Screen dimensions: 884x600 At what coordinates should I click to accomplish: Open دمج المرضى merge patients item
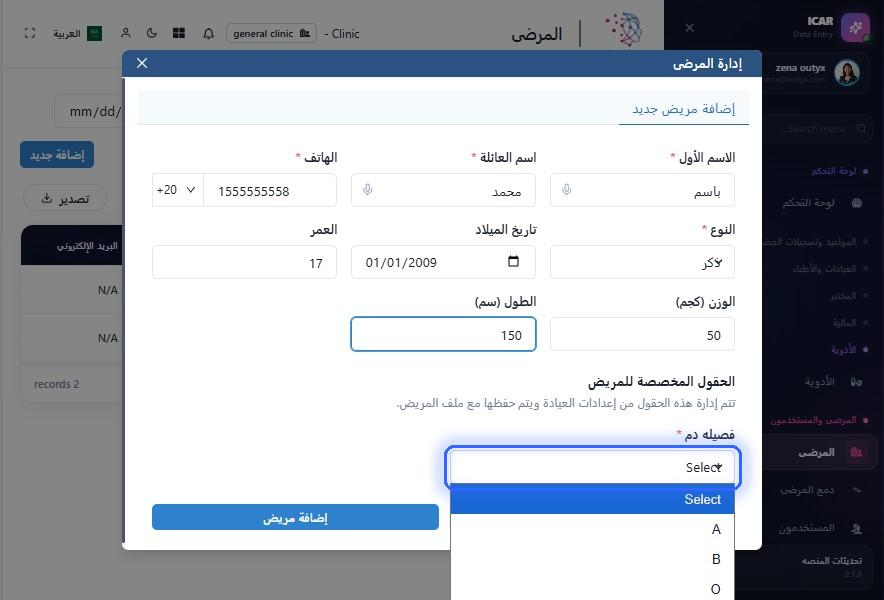pos(821,490)
